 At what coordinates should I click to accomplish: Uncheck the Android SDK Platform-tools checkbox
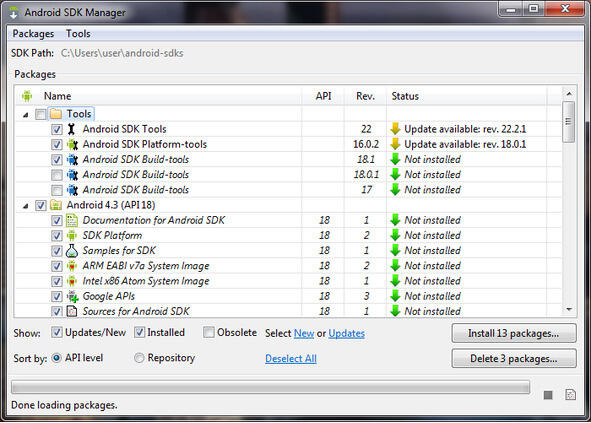pyautogui.click(x=57, y=144)
